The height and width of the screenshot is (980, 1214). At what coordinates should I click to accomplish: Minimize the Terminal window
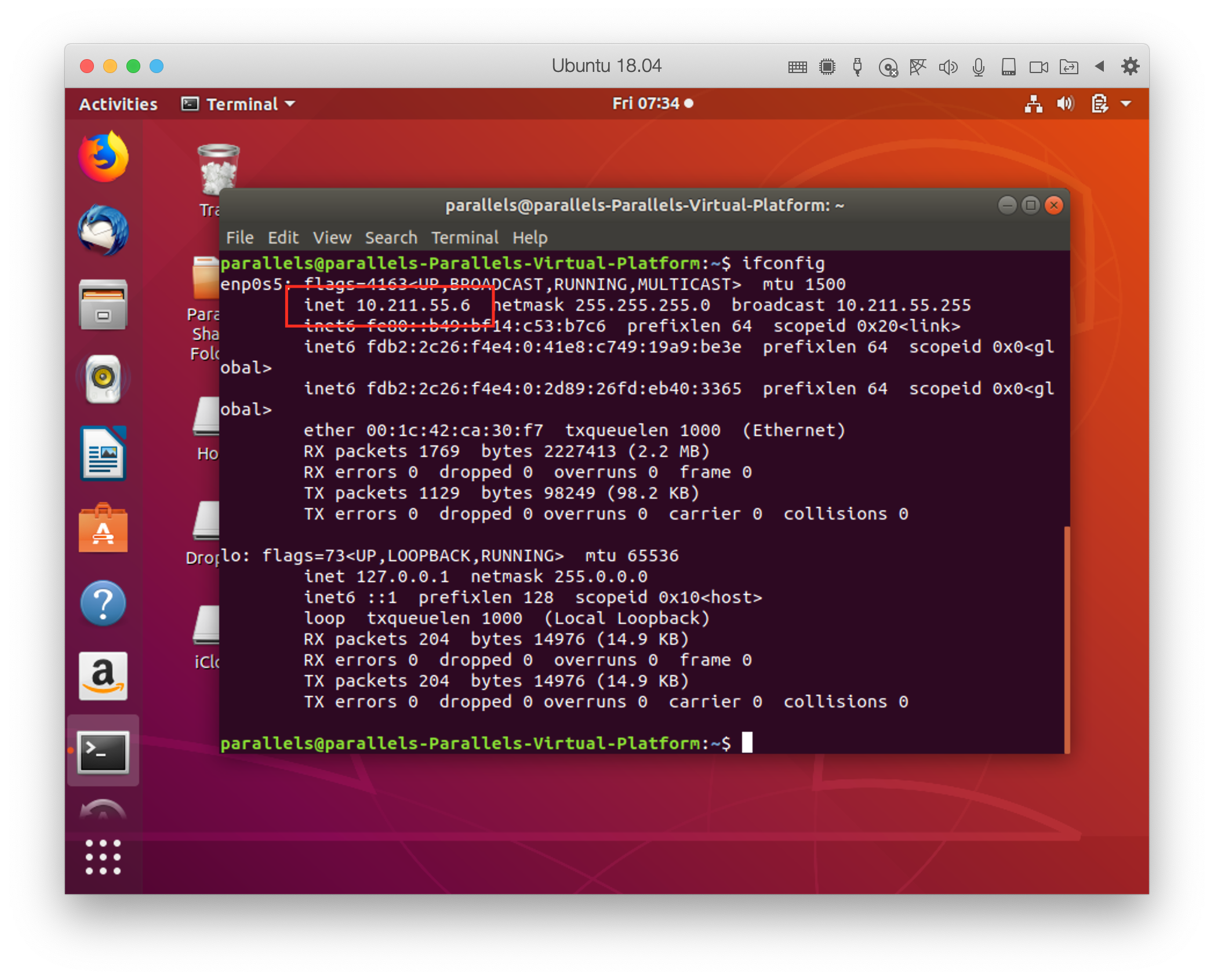click(1008, 205)
